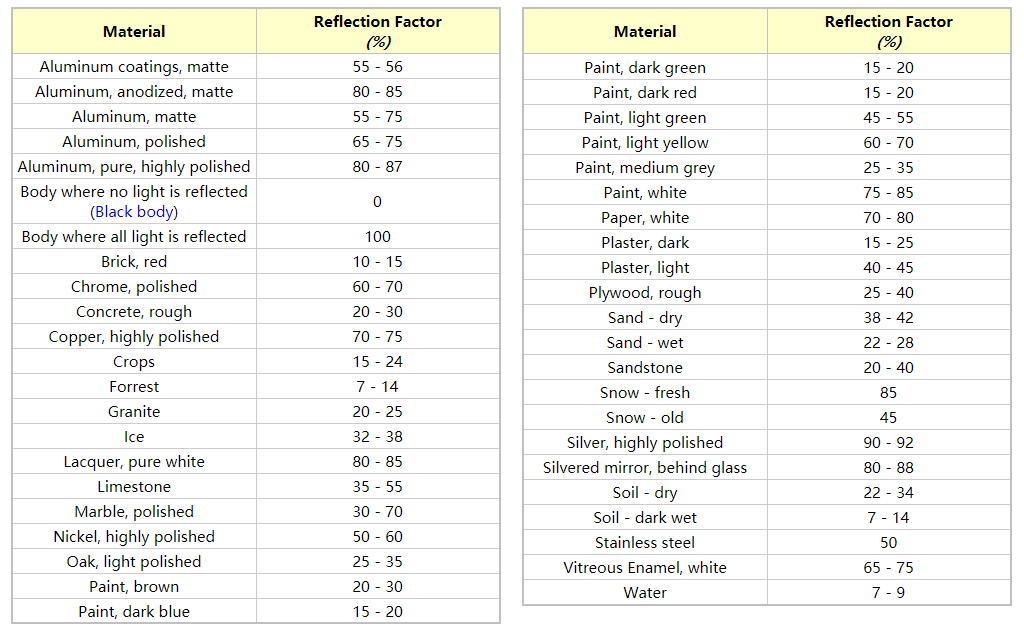Select the Stainless steel cell
Viewport: 1024px width, 633px height.
coord(645,543)
